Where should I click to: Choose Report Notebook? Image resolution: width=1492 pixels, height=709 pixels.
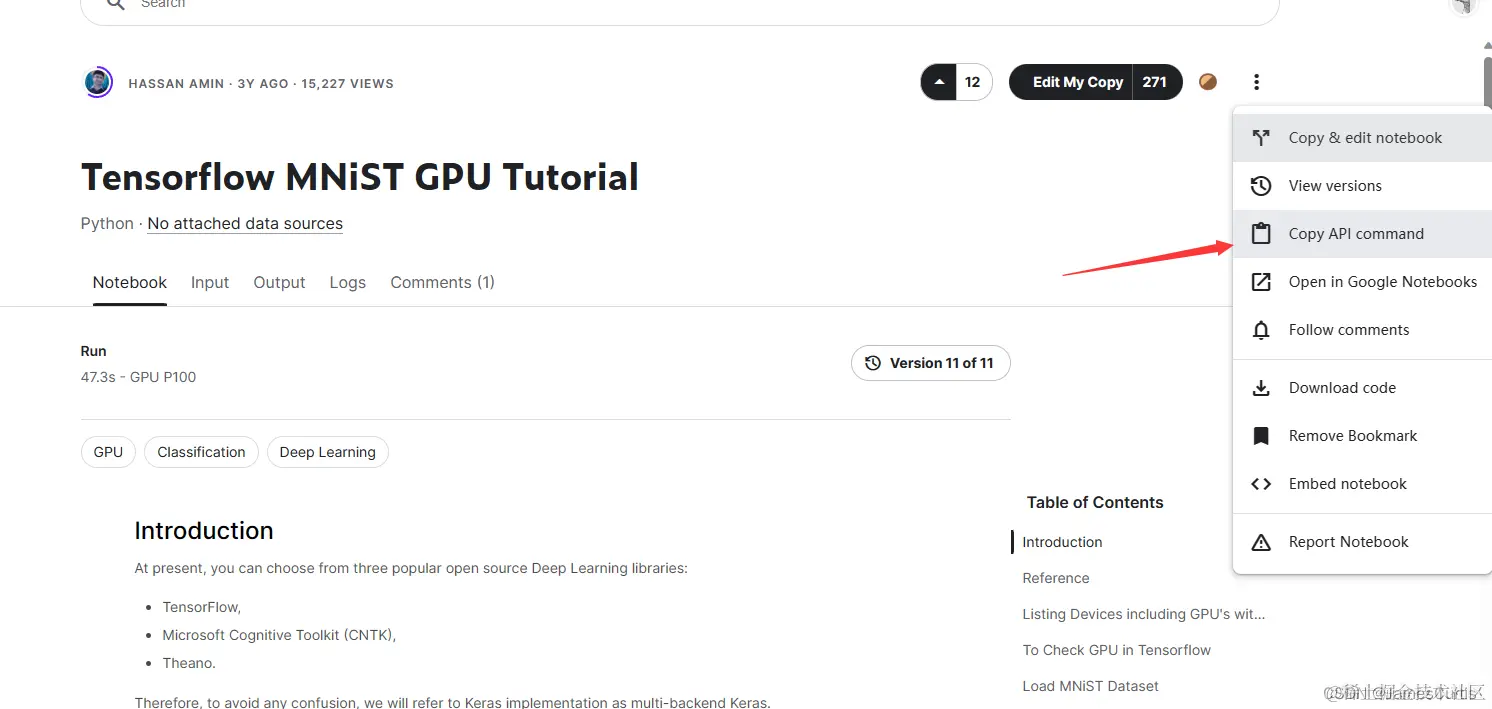tap(1362, 542)
